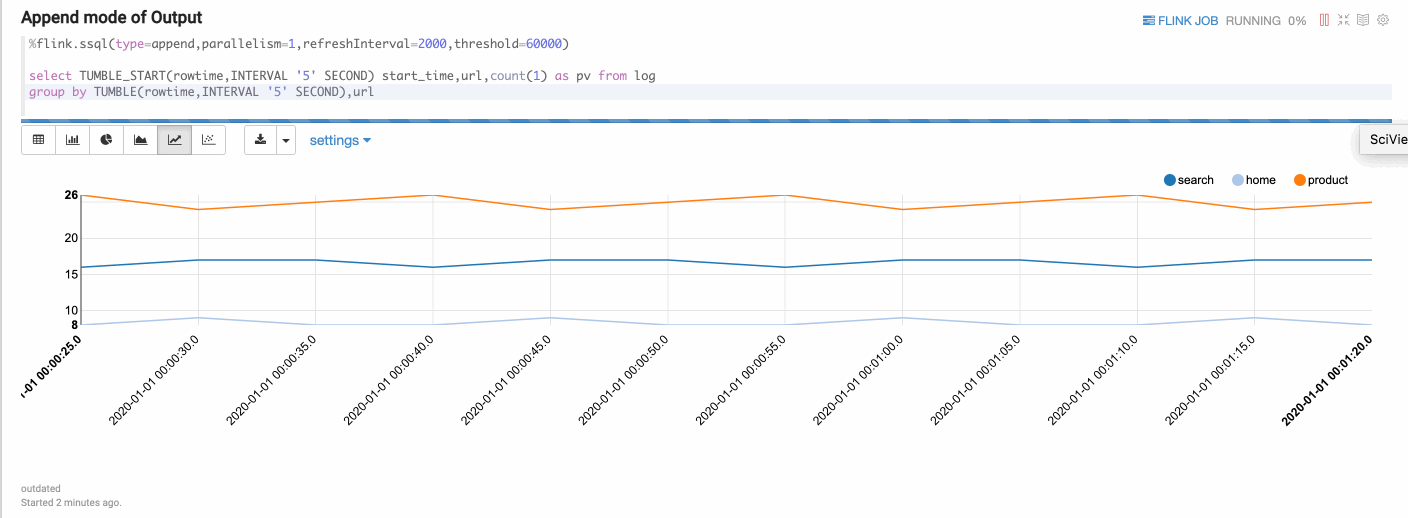Select the area chart visualization
Viewport: 1408px width, 518px height.
(141, 140)
